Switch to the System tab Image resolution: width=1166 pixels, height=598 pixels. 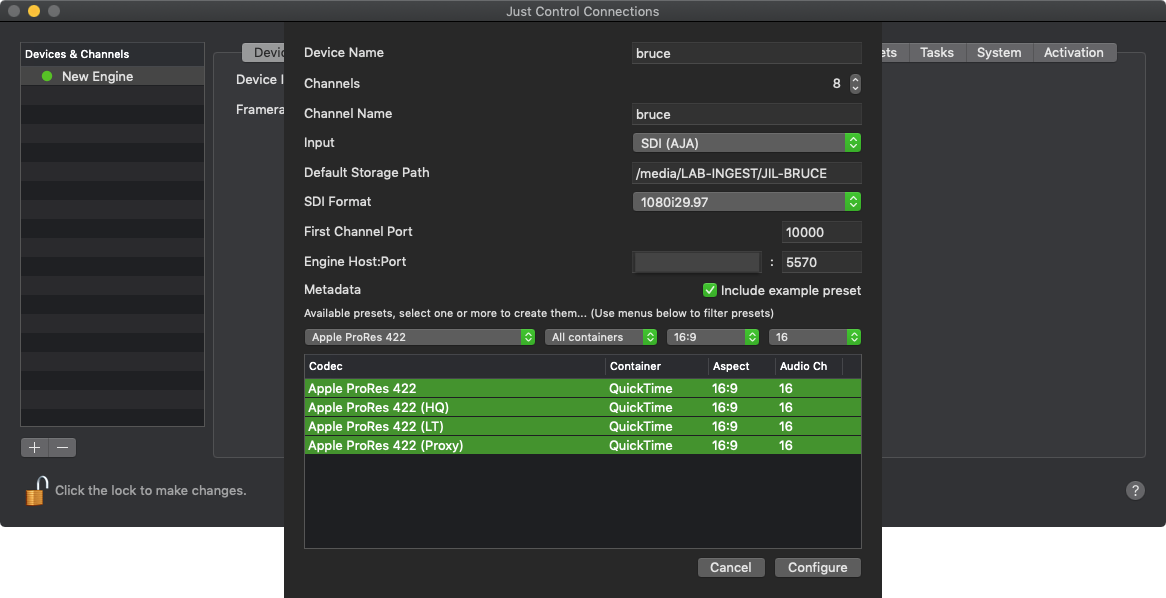click(x=999, y=53)
